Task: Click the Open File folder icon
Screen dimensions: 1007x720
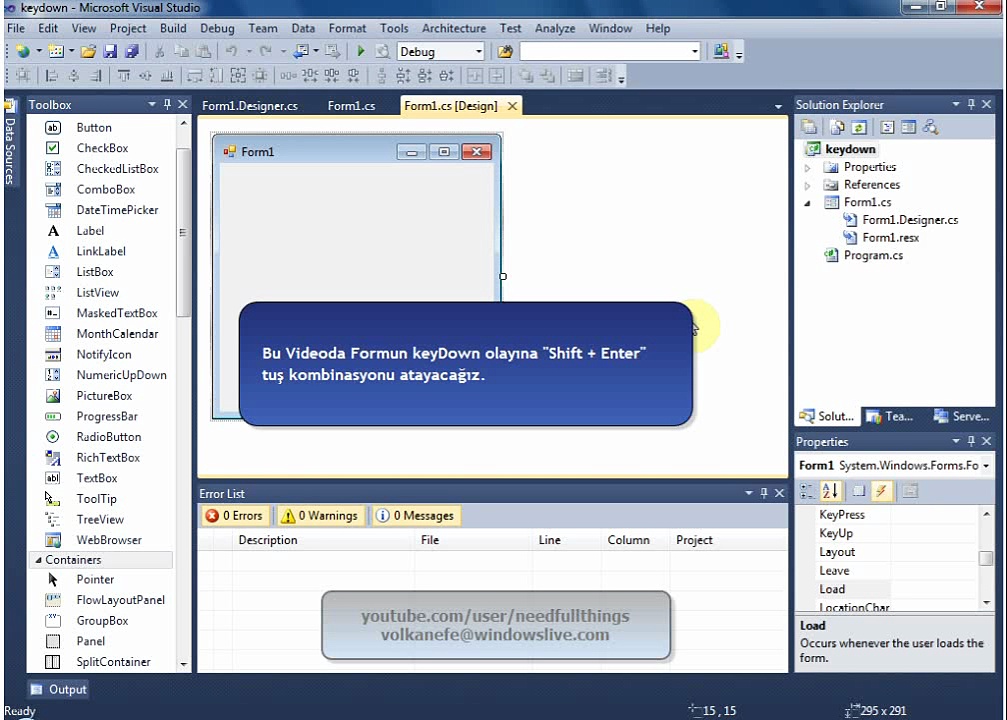Action: [88, 51]
